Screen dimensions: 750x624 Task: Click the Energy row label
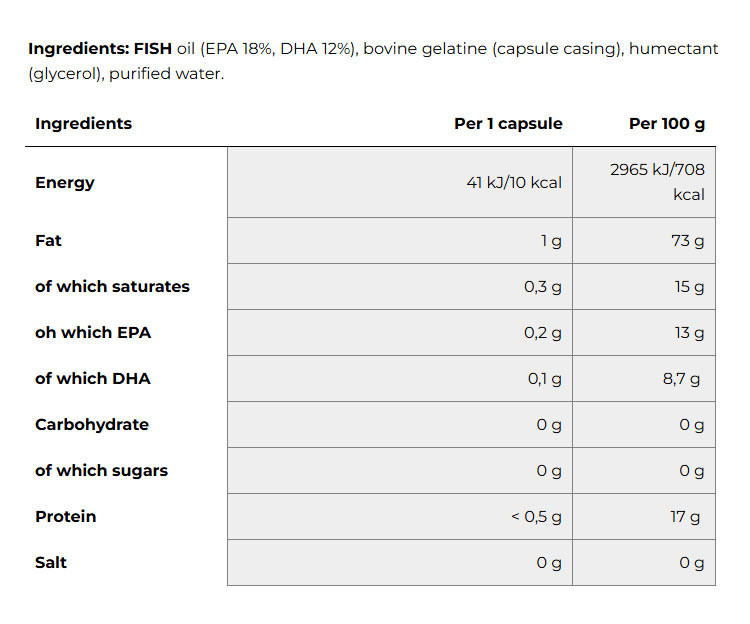click(x=65, y=182)
